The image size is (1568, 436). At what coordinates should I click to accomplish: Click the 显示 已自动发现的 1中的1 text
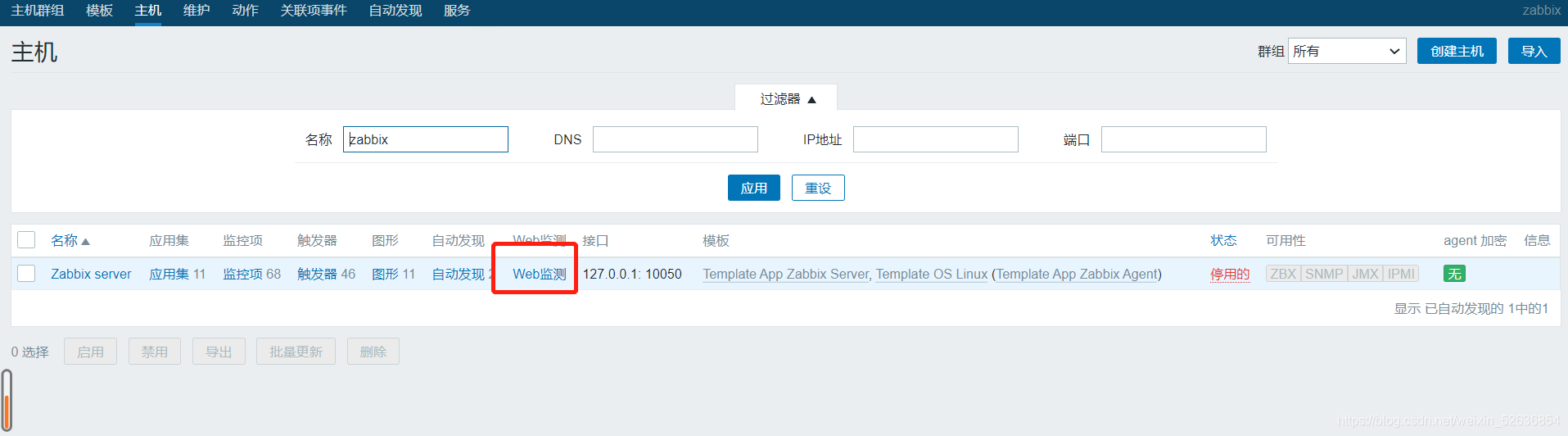pos(1471,308)
